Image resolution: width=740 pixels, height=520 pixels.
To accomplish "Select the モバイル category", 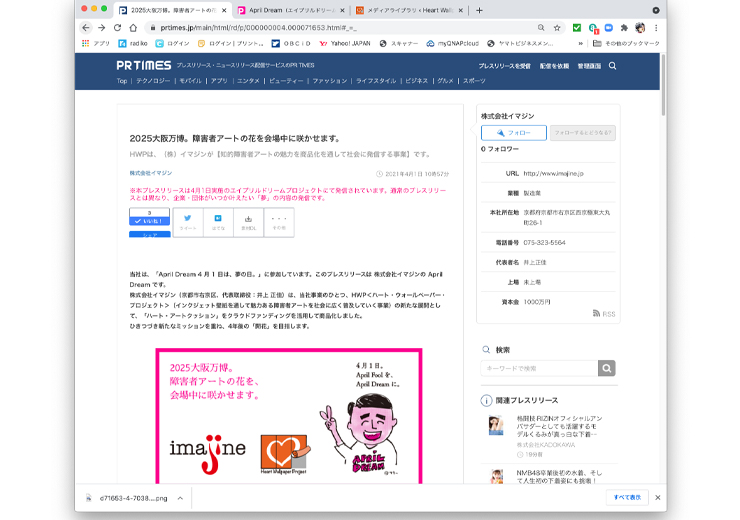I will coord(190,81).
